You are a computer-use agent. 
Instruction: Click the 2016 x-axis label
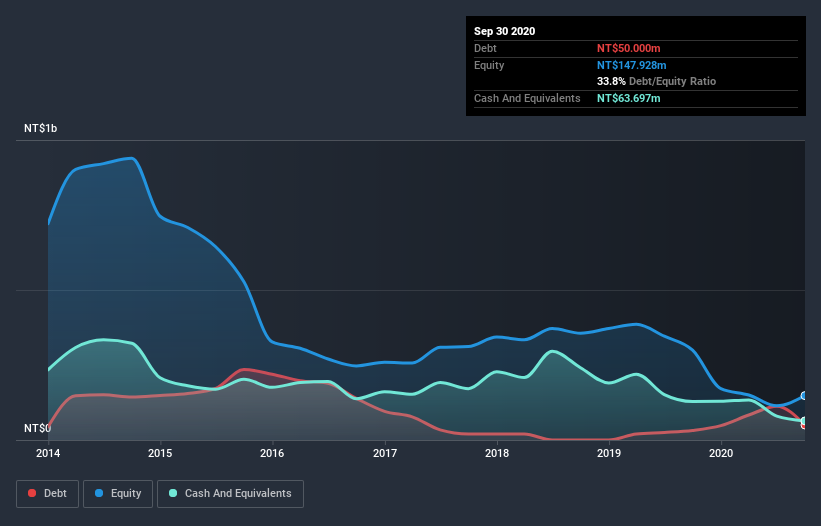click(x=272, y=453)
